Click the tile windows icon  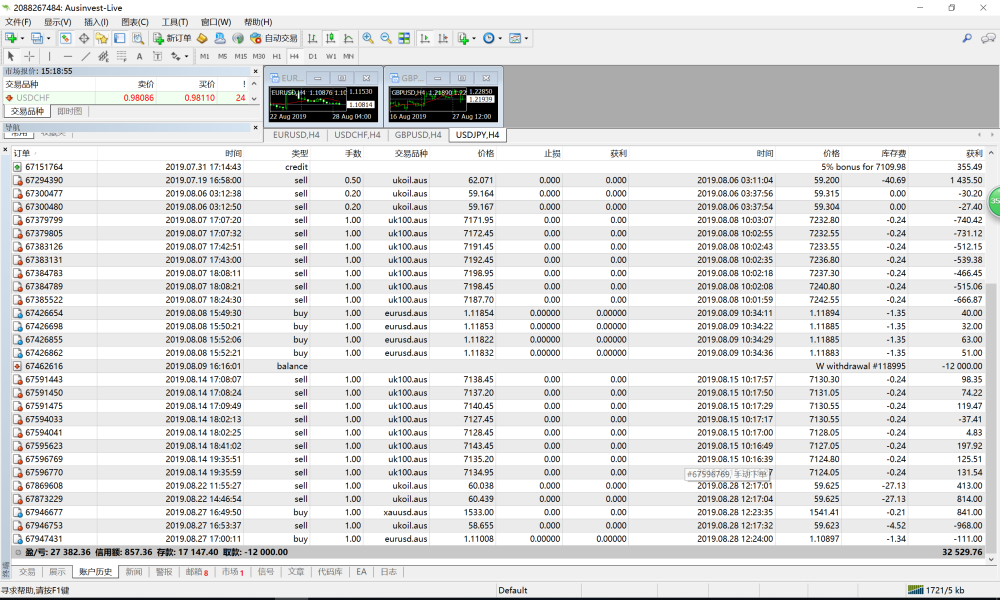[x=404, y=38]
